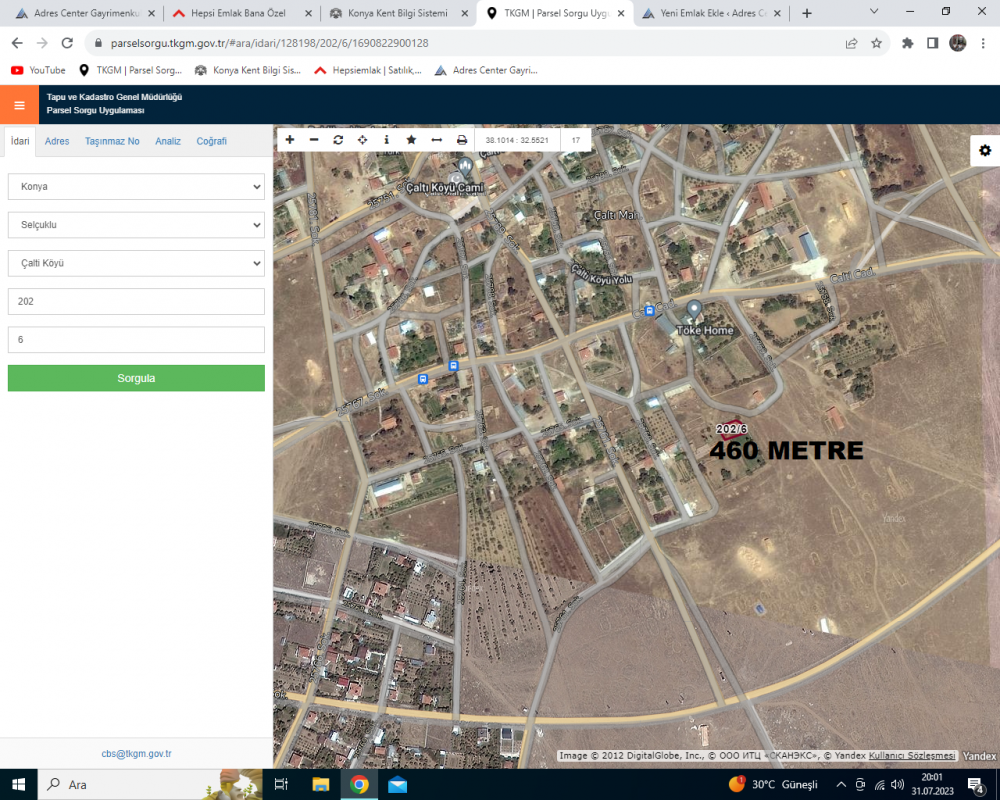Expand the tab search chevron in Chrome
The height and width of the screenshot is (800, 1000).
(x=874, y=11)
